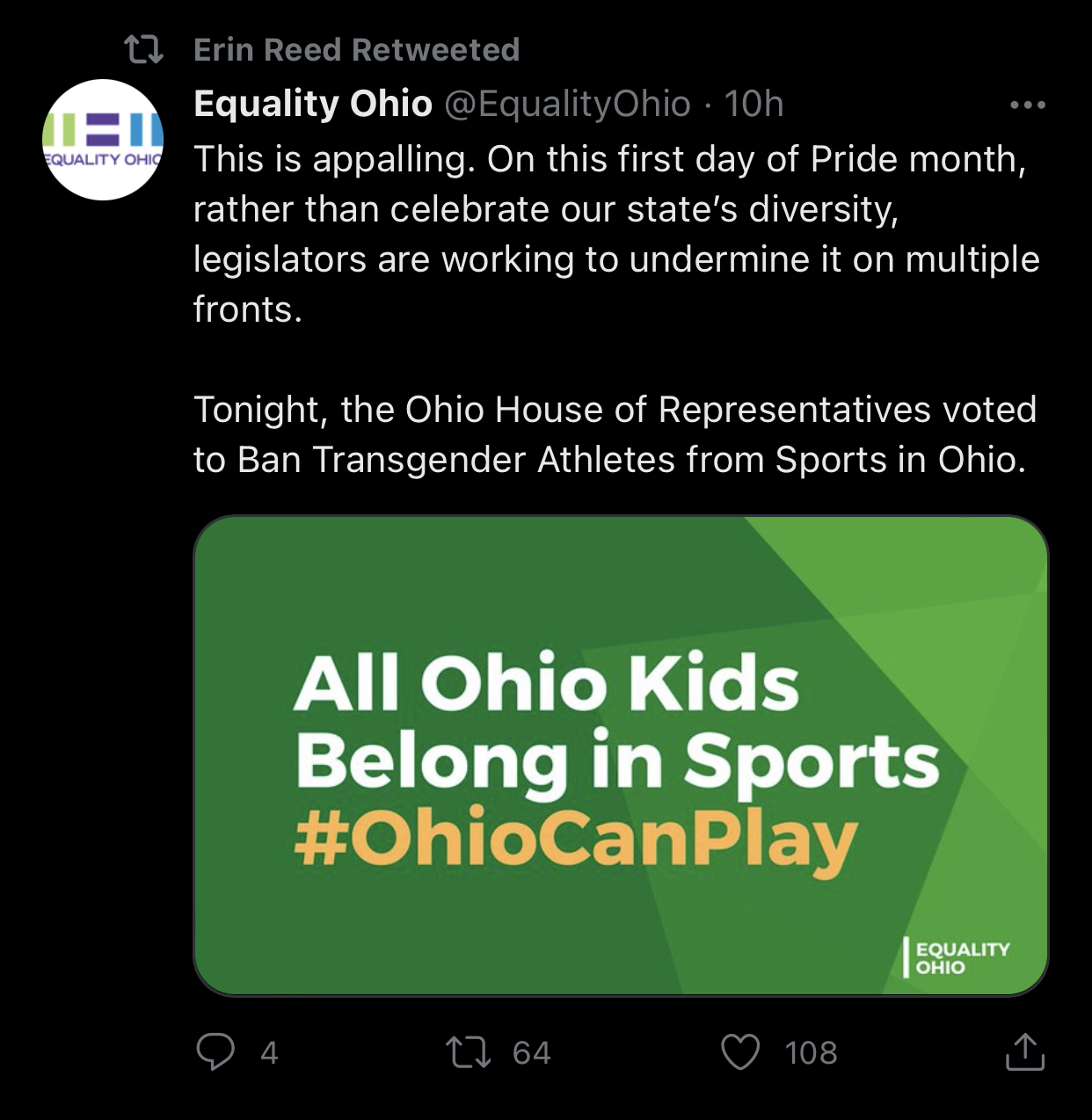Screen dimensions: 1092x1120
Task: Click the Equality Ohio display name
Action: click(x=313, y=104)
